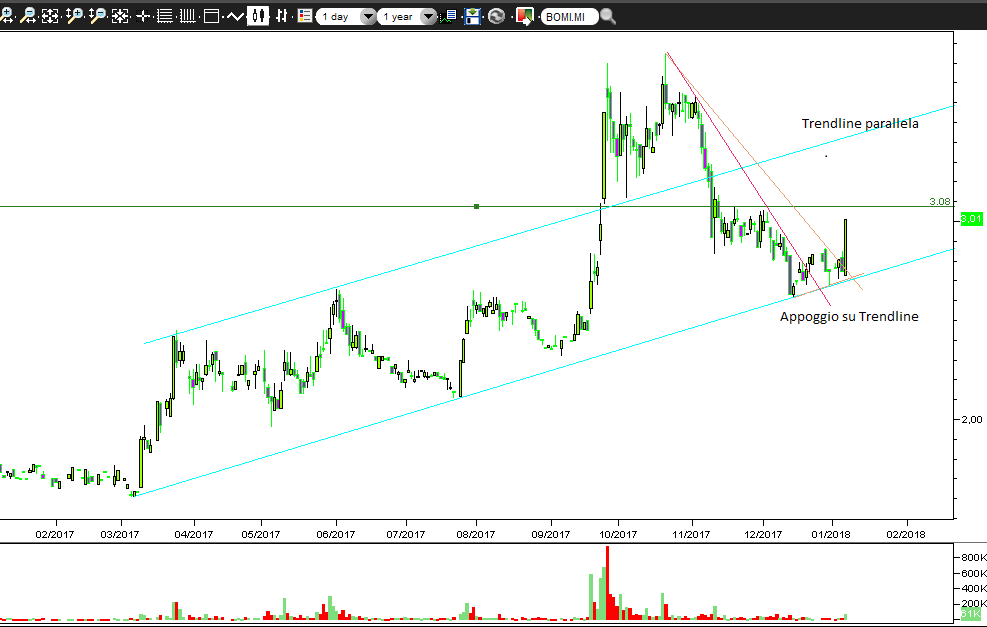Click the chart window layout icon

point(212,16)
